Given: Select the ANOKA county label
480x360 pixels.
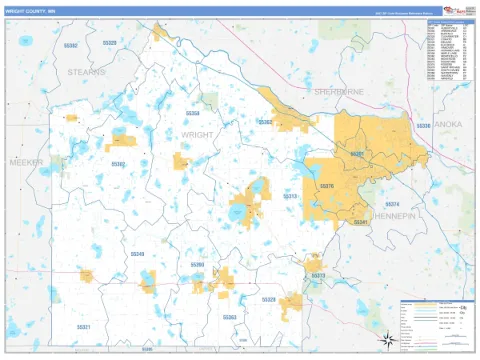Looking at the screenshot, I should point(449,124).
